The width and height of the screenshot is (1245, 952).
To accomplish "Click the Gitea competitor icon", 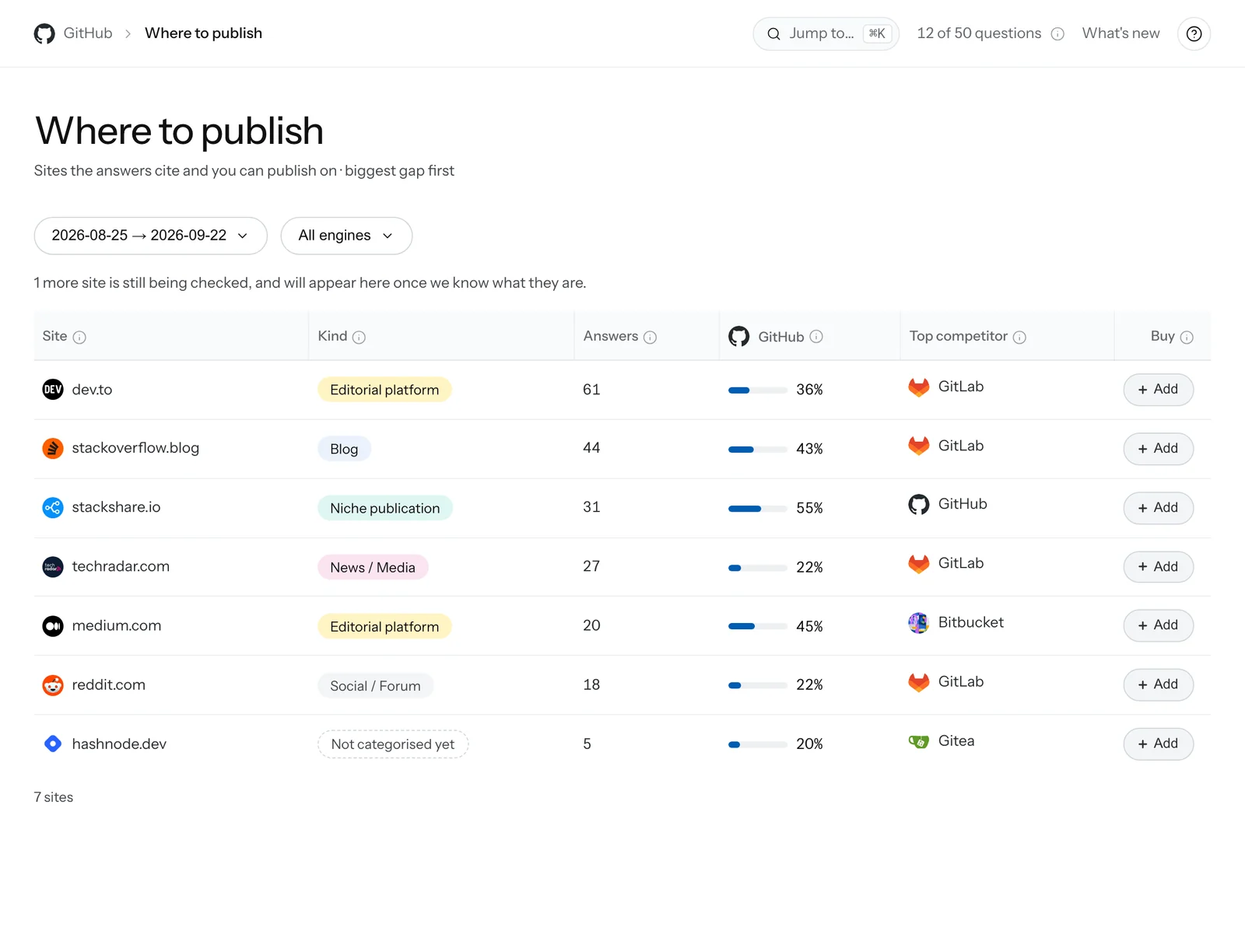I will click(919, 741).
